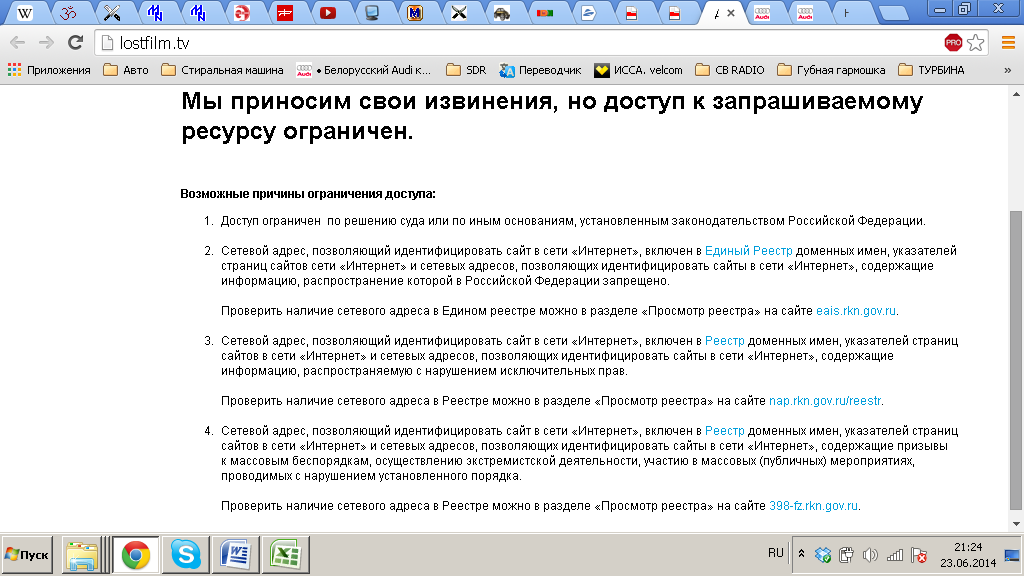Show hidden tray icons
The image size is (1024, 576).
tap(801, 554)
